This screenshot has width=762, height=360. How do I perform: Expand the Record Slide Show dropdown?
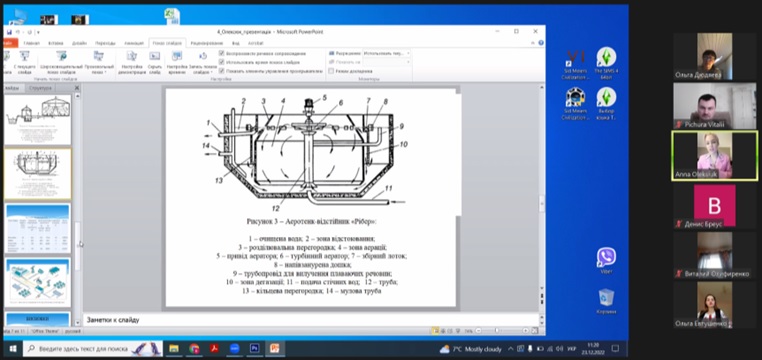click(203, 62)
